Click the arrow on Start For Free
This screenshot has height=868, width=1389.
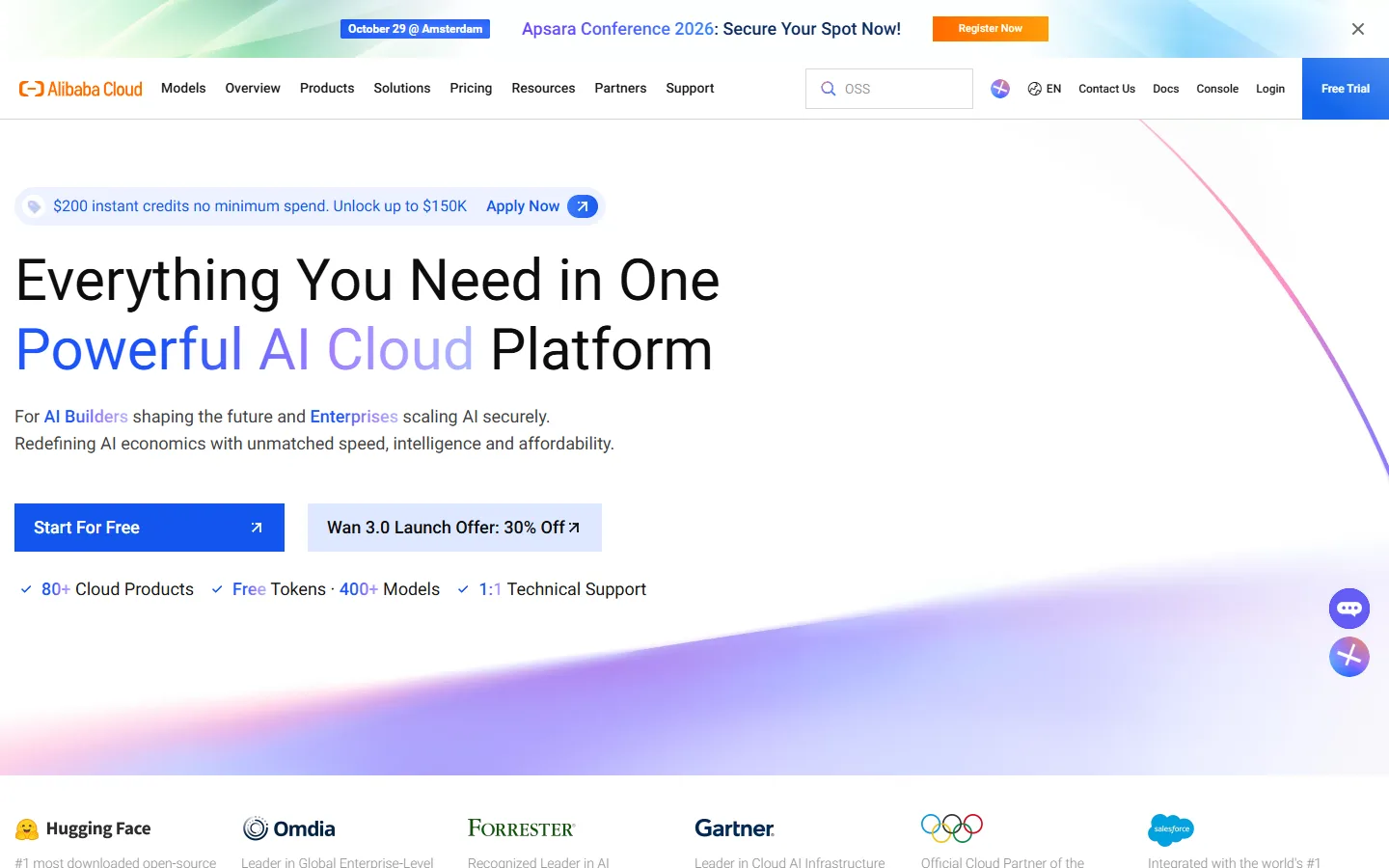pyautogui.click(x=257, y=528)
